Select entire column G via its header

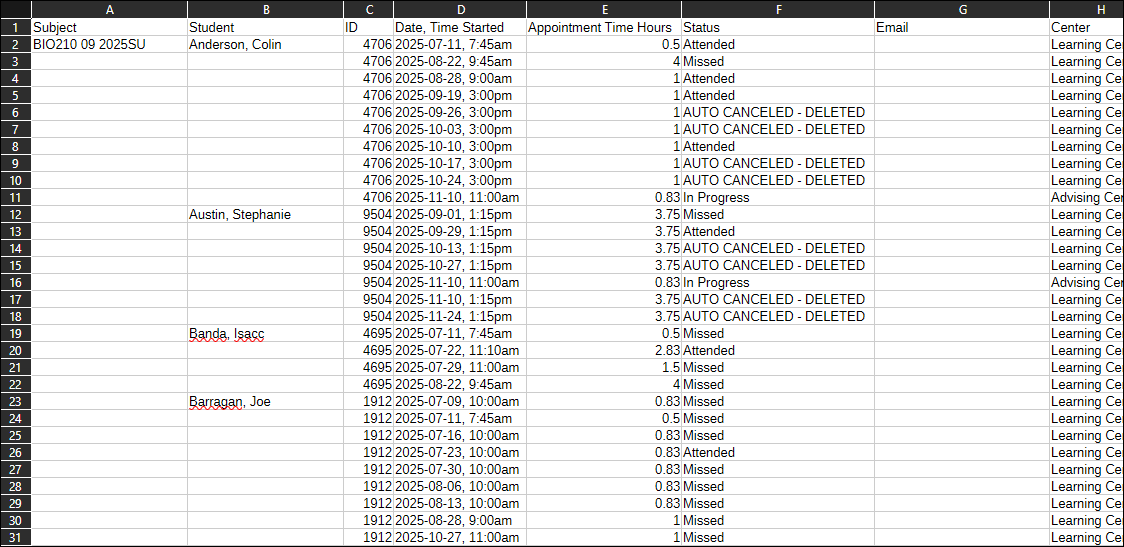961,9
